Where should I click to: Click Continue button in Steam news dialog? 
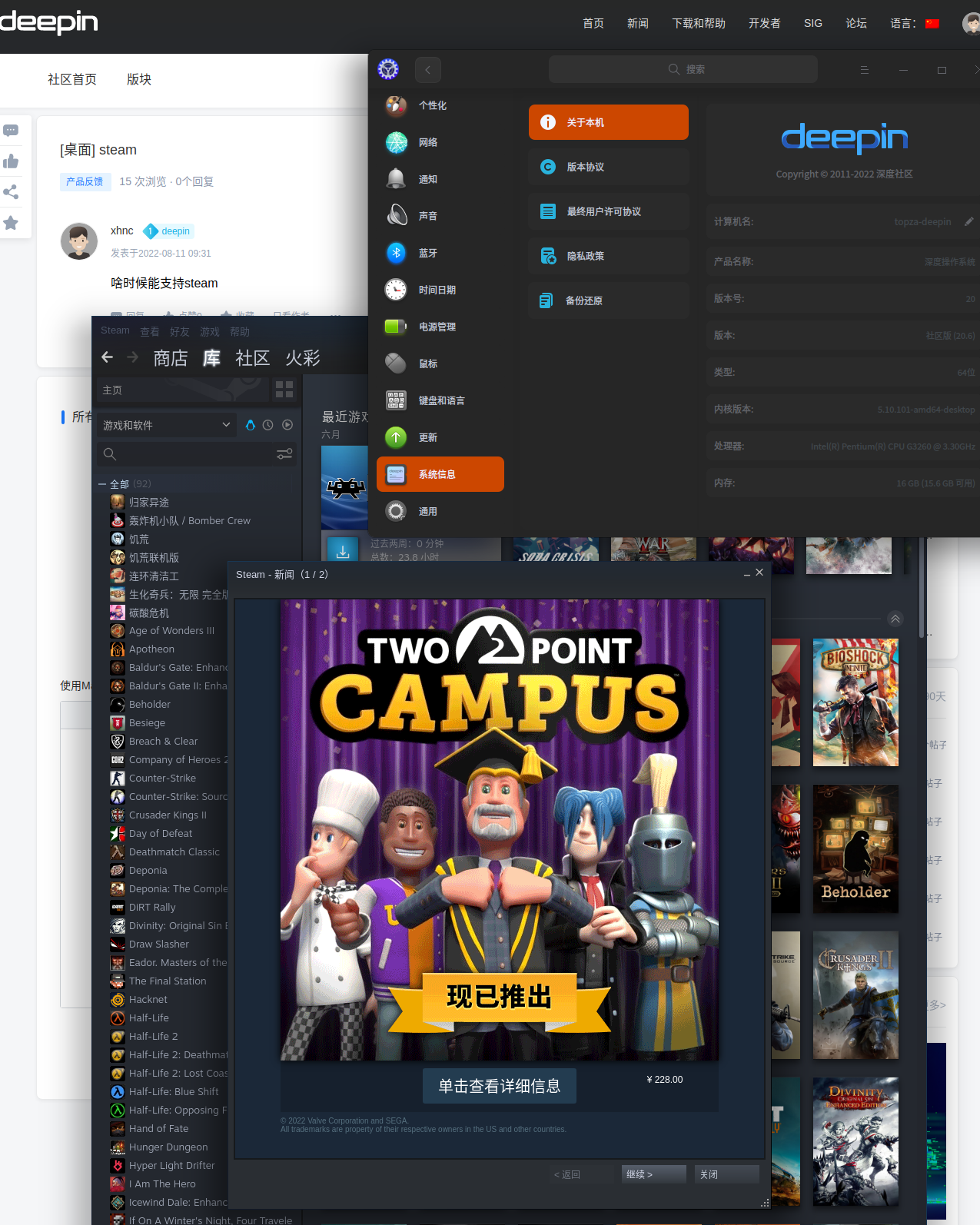[x=654, y=1174]
